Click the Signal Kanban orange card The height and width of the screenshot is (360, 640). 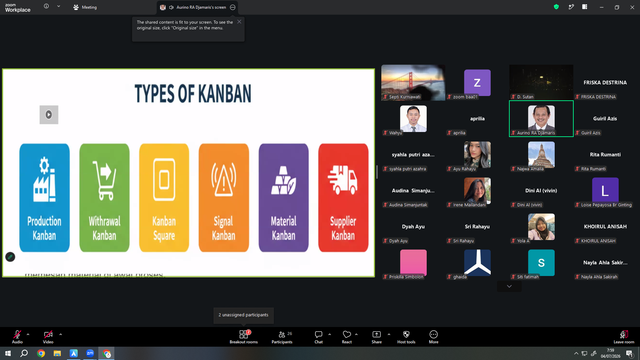(x=224, y=198)
